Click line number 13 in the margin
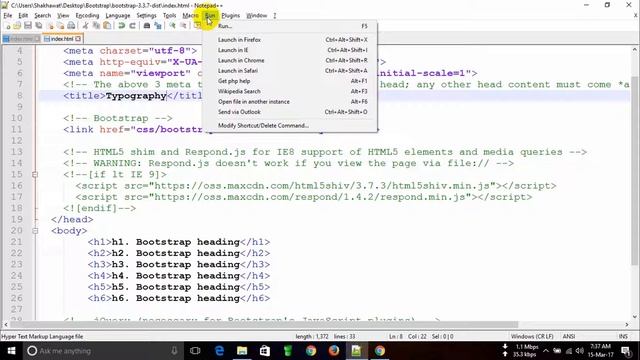 click(16, 152)
